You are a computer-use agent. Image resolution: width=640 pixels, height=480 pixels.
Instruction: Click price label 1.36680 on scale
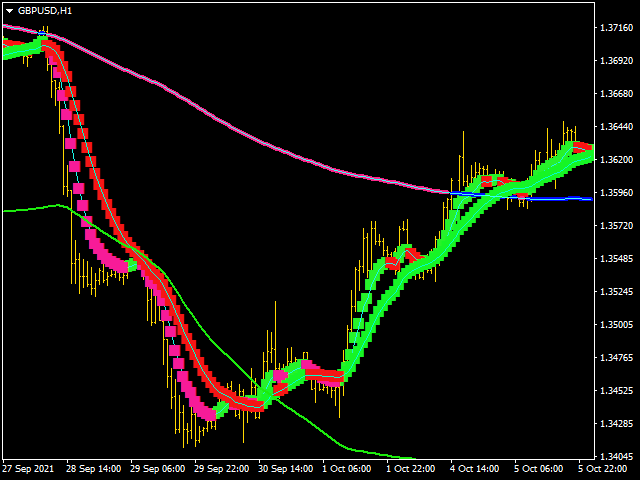click(x=616, y=94)
